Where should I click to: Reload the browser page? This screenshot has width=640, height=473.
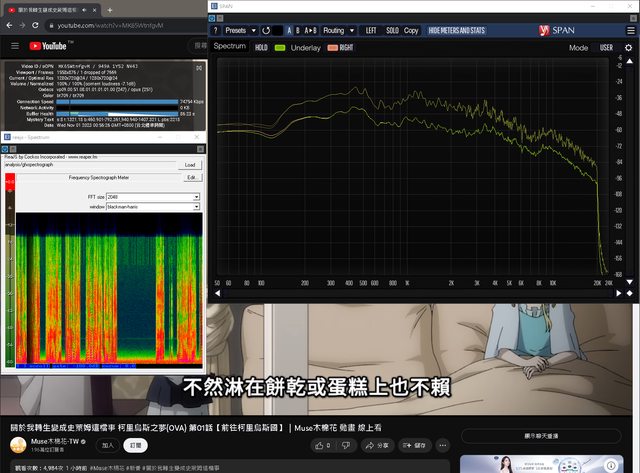[x=36, y=25]
